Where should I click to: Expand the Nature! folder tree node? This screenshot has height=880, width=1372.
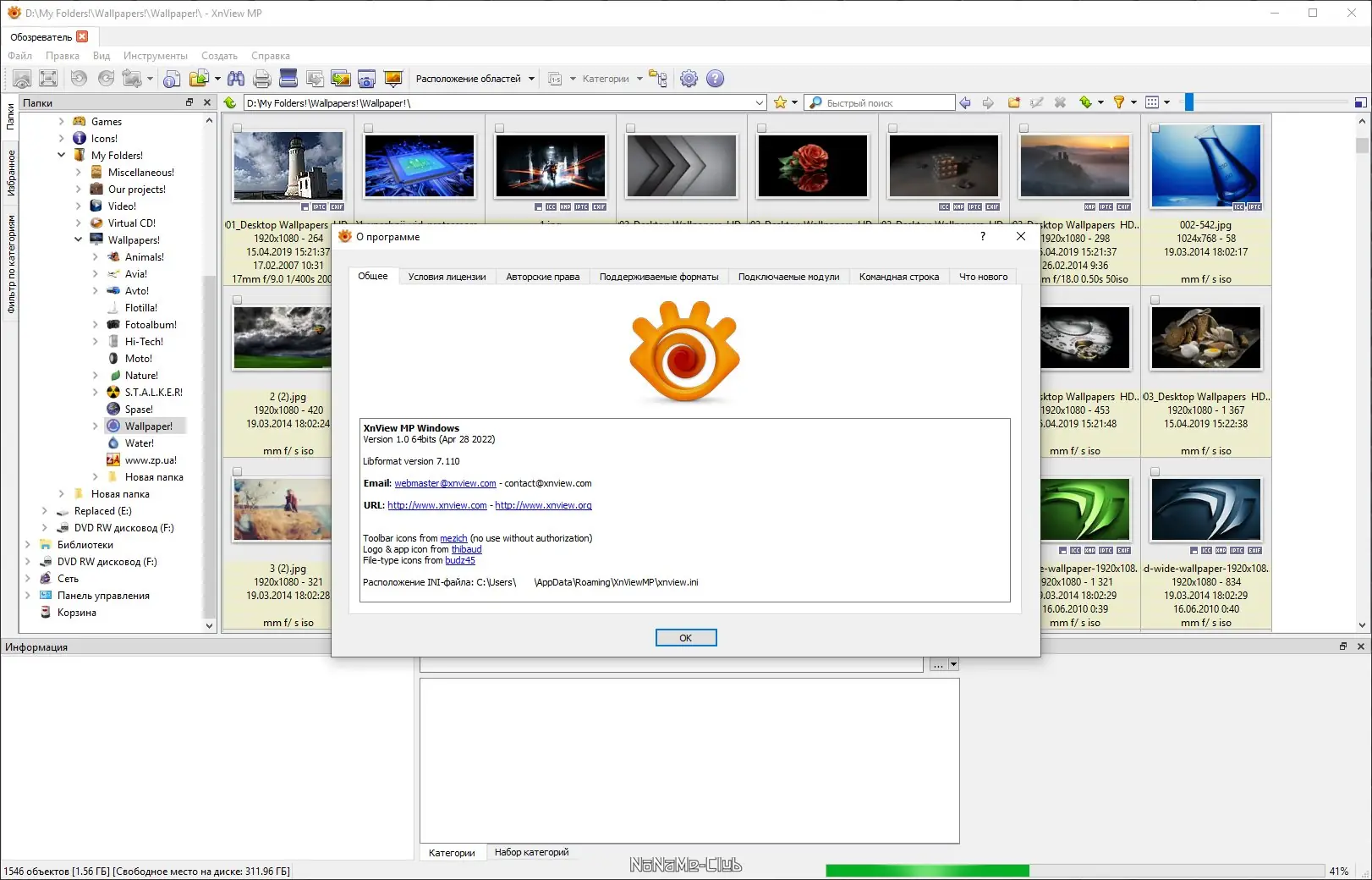tap(95, 375)
